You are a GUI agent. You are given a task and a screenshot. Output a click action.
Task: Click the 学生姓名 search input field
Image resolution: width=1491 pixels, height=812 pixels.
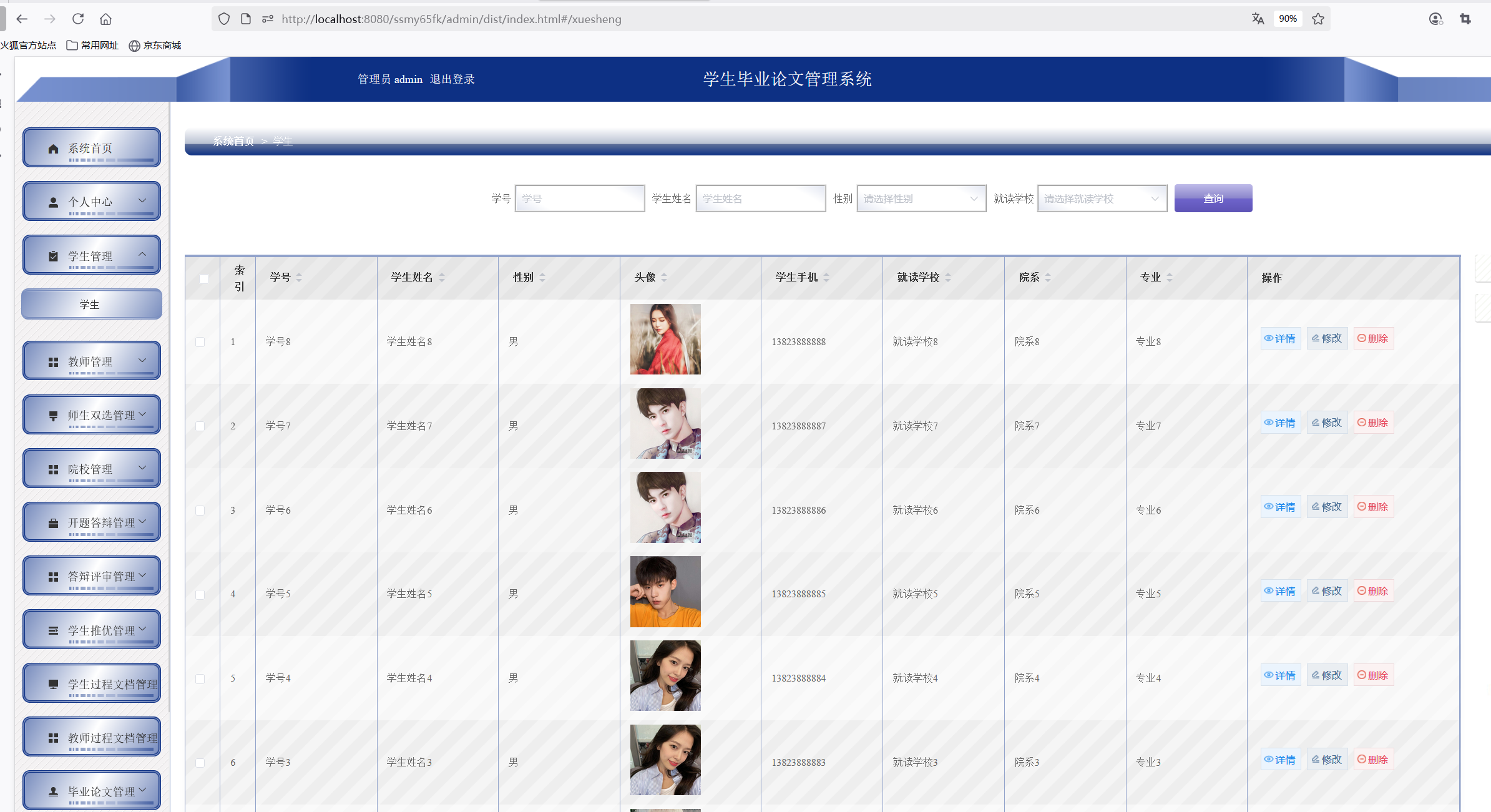click(x=760, y=198)
